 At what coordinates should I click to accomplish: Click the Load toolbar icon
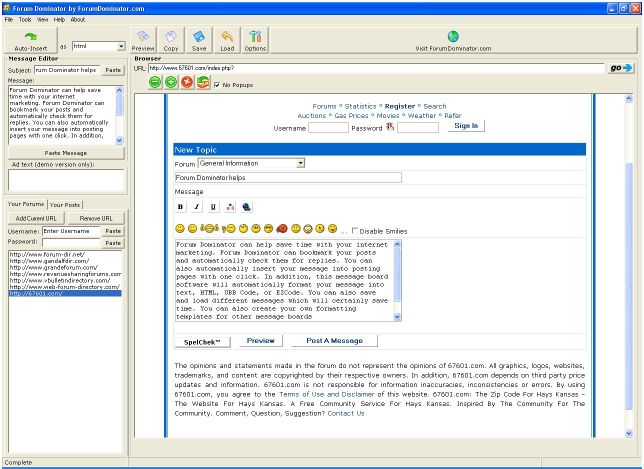[x=227, y=40]
